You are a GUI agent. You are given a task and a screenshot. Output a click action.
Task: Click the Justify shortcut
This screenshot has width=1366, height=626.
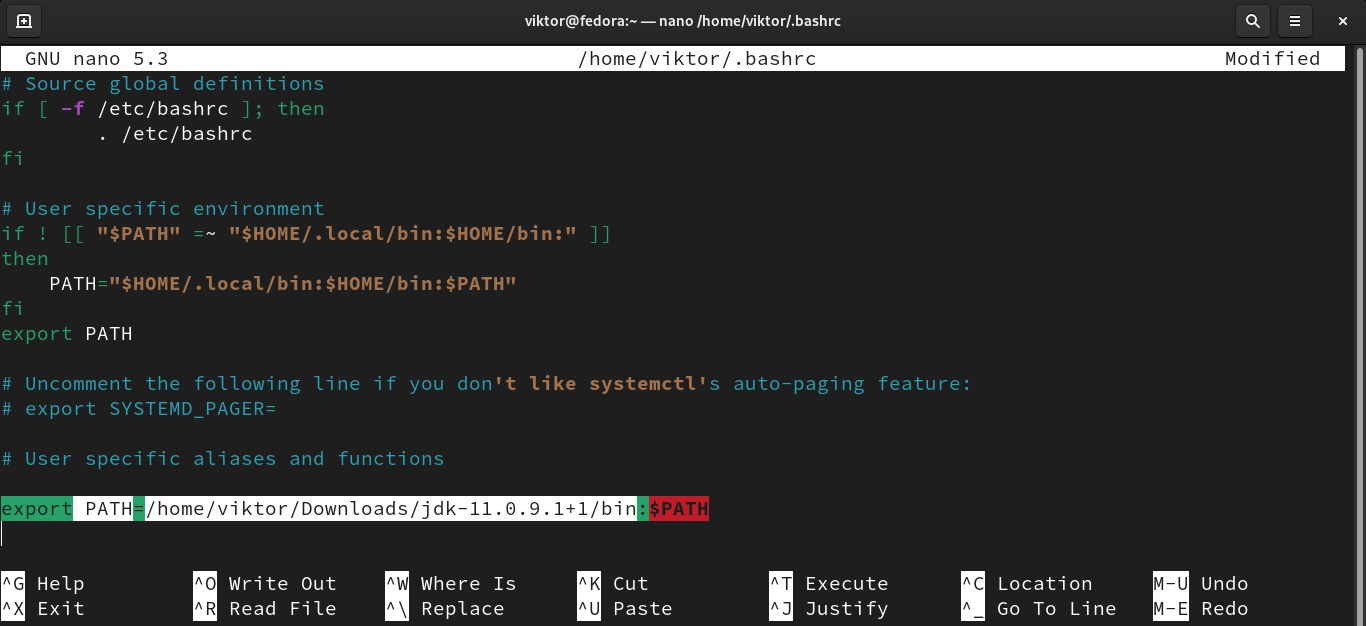(846, 609)
